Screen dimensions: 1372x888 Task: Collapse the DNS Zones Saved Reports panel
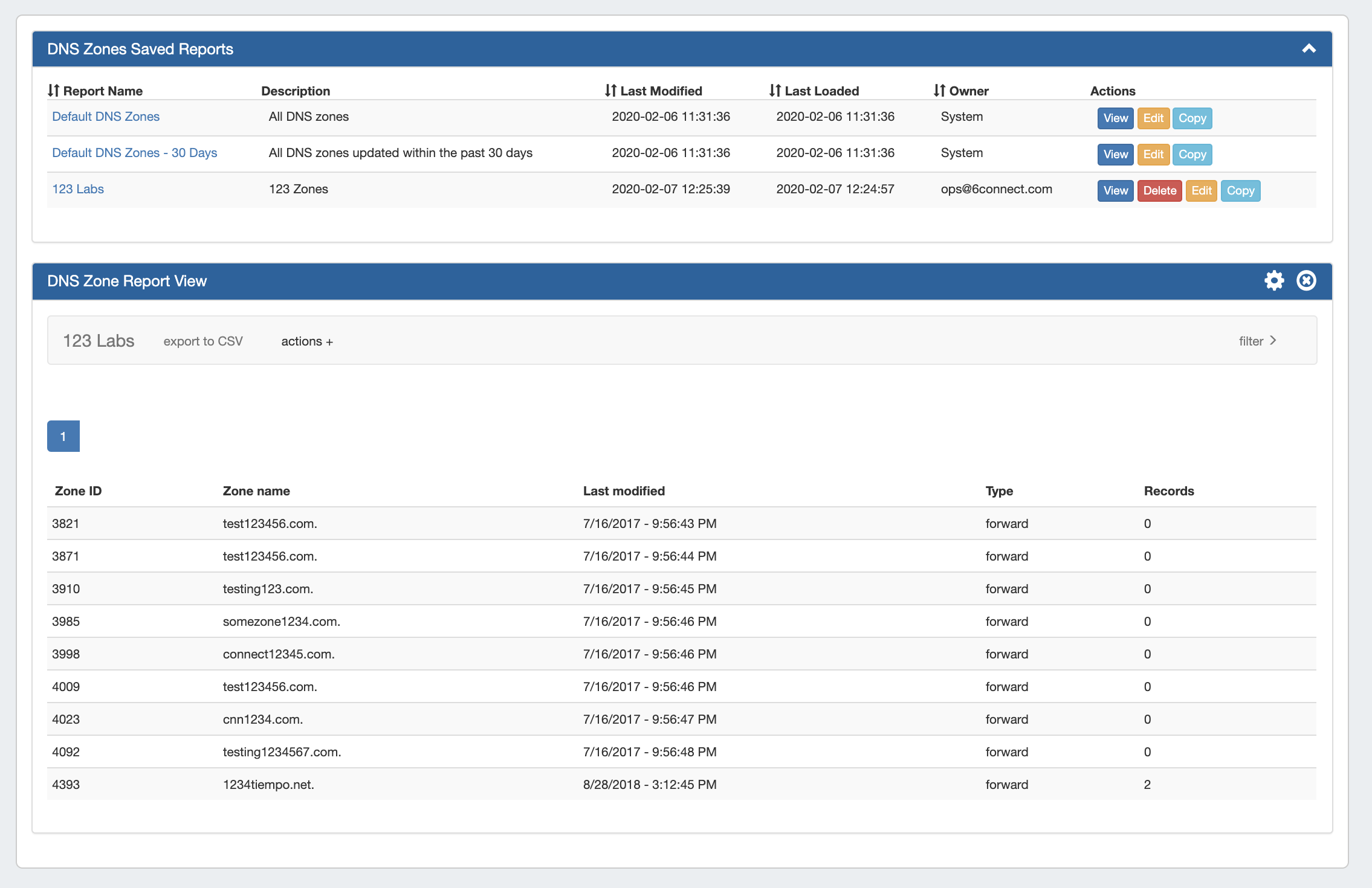point(1309,49)
